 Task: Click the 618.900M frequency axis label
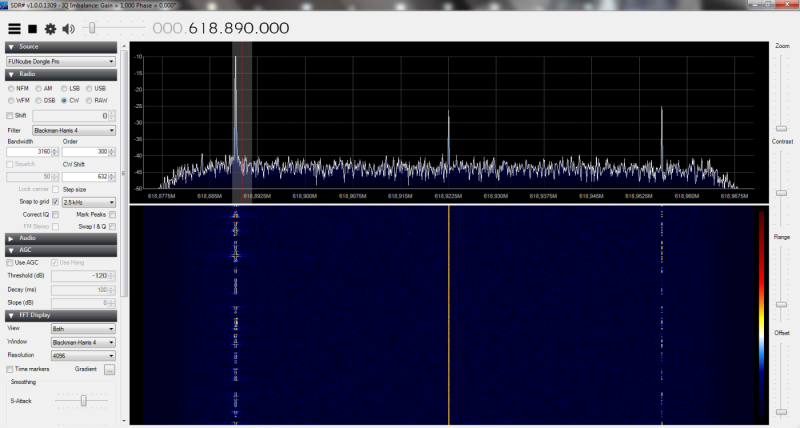click(305, 196)
